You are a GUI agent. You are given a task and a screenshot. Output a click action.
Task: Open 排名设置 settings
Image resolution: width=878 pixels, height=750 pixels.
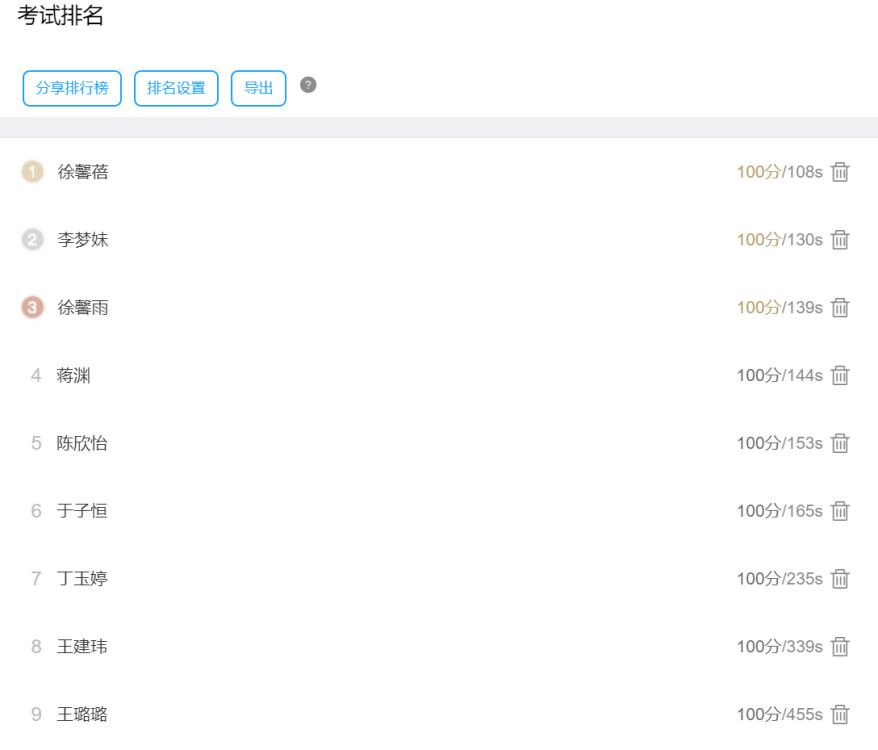point(176,88)
